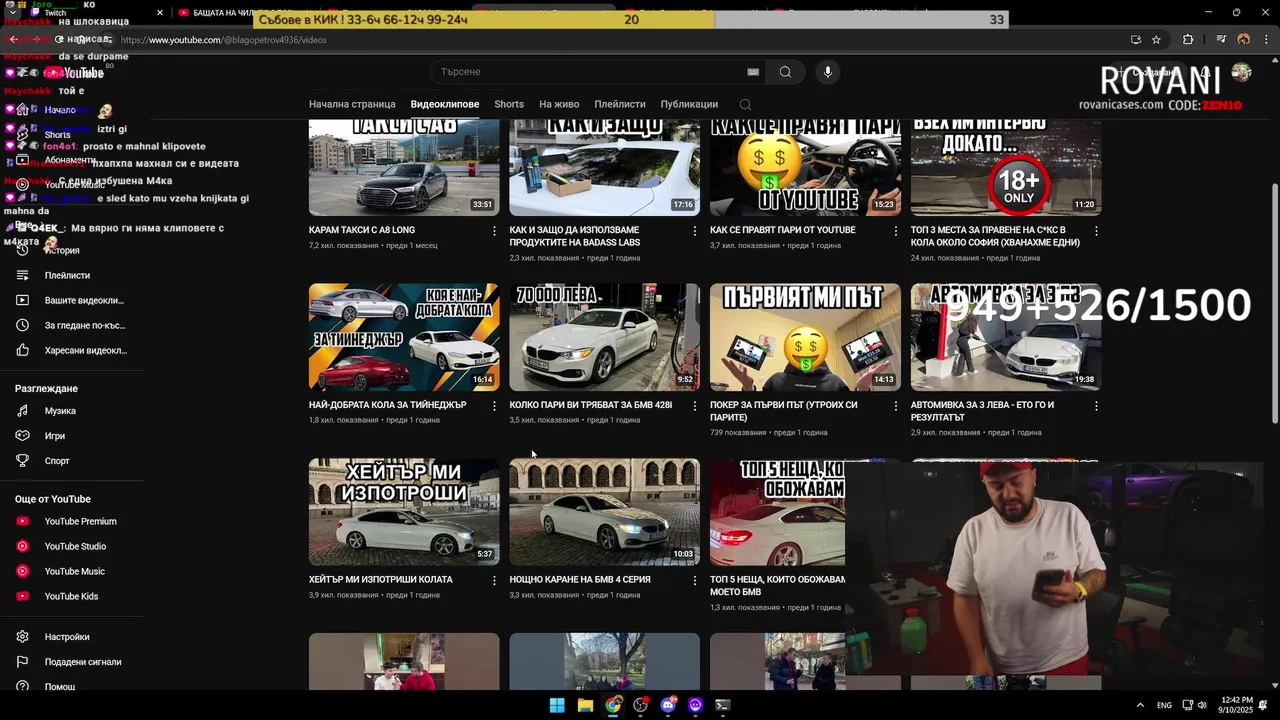Screen dimensions: 1280x720
Task: Open options for ПОКЕР ЗА ПЪРВИ ПЪТ video
Action: click(895, 406)
